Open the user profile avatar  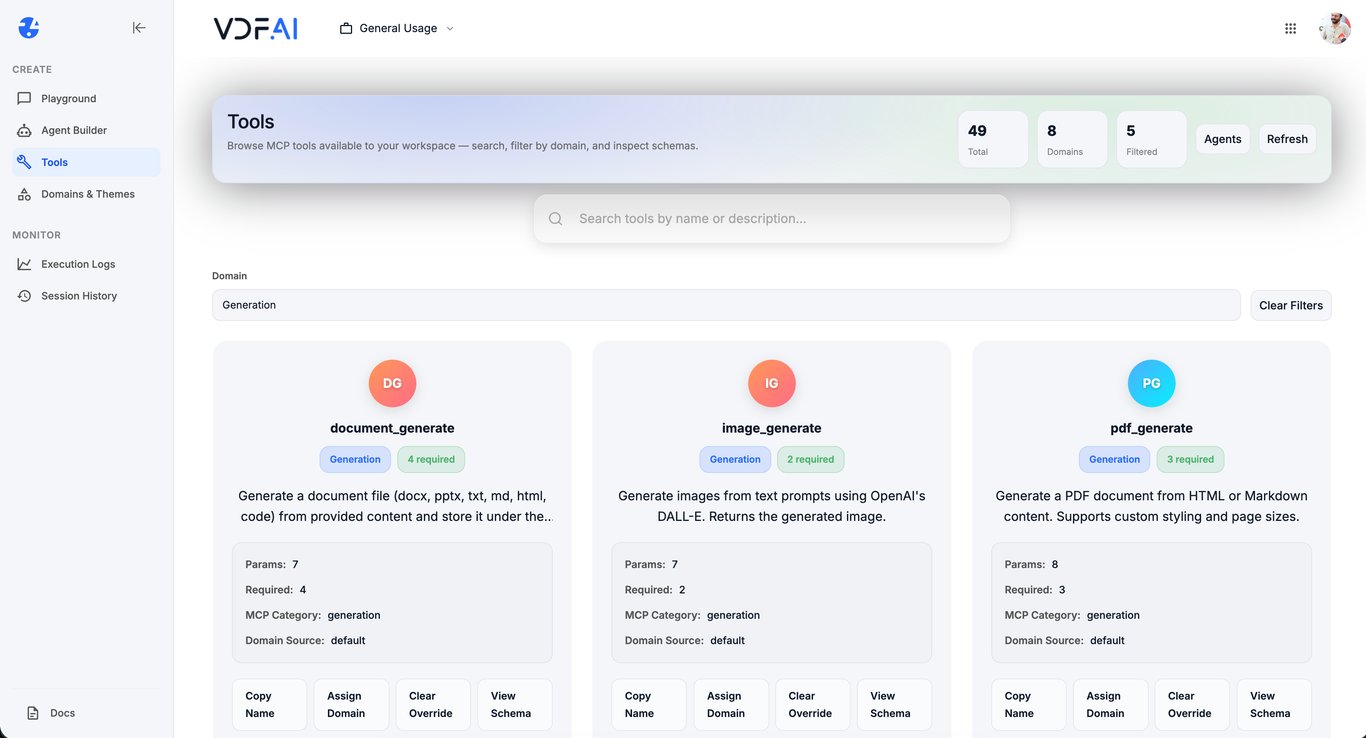pos(1334,28)
